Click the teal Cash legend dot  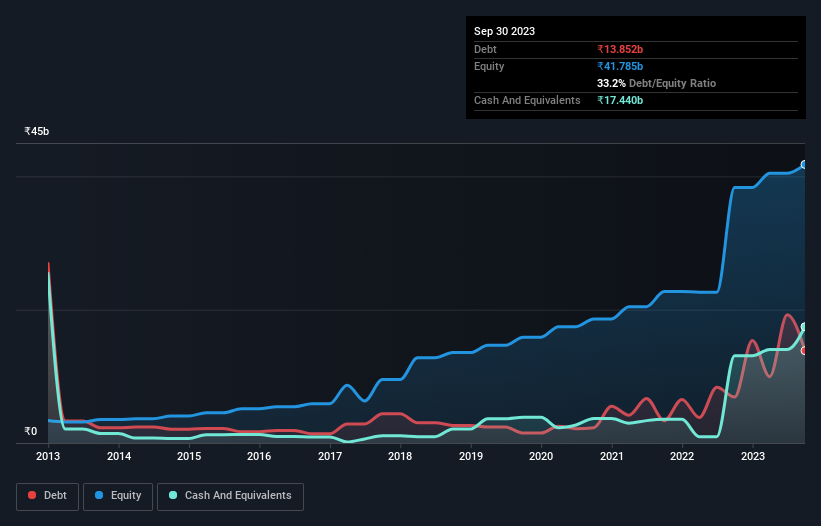point(173,495)
